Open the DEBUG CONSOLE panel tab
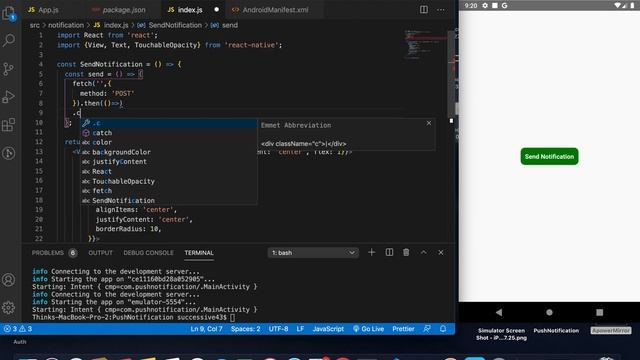640x360 pixels. tap(149, 253)
